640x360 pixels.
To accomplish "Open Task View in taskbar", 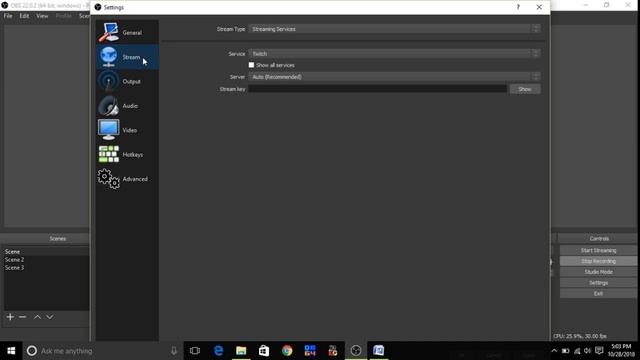I will coord(195,351).
